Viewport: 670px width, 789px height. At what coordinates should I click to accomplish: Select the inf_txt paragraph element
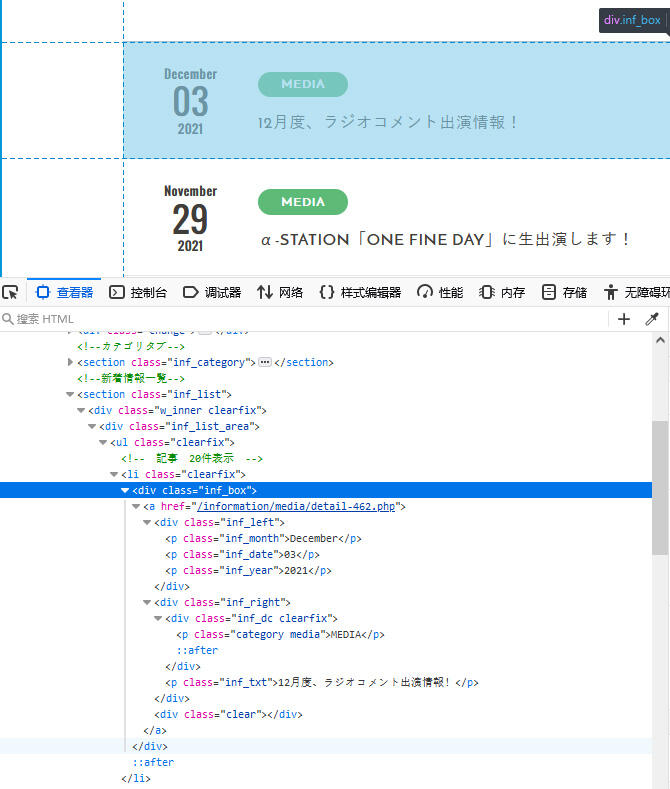tap(322, 683)
